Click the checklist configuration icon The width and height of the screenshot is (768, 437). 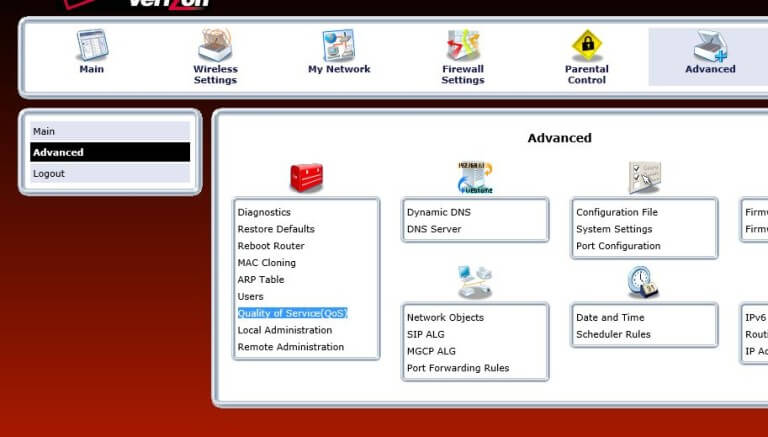644,178
